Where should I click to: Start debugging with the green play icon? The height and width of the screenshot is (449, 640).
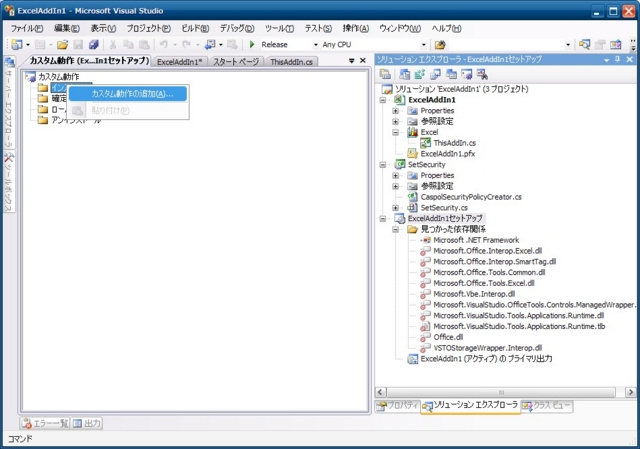252,44
